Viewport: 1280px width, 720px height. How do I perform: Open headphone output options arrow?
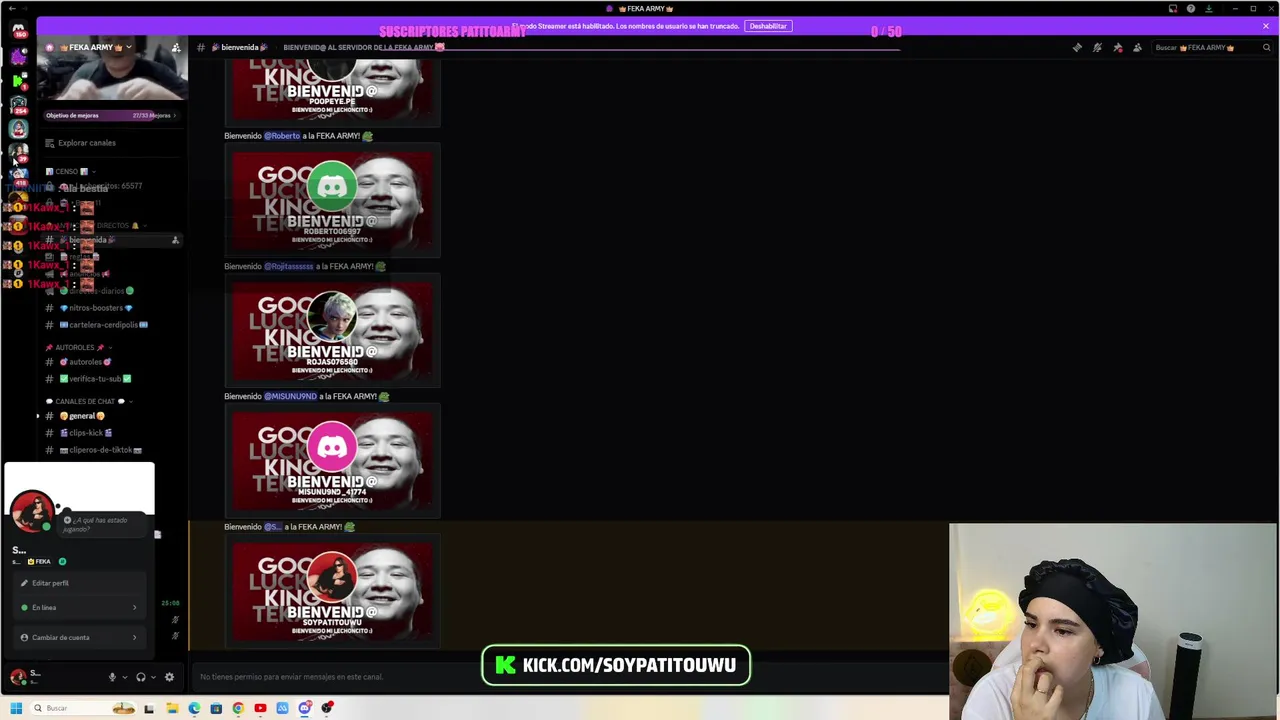coord(153,677)
